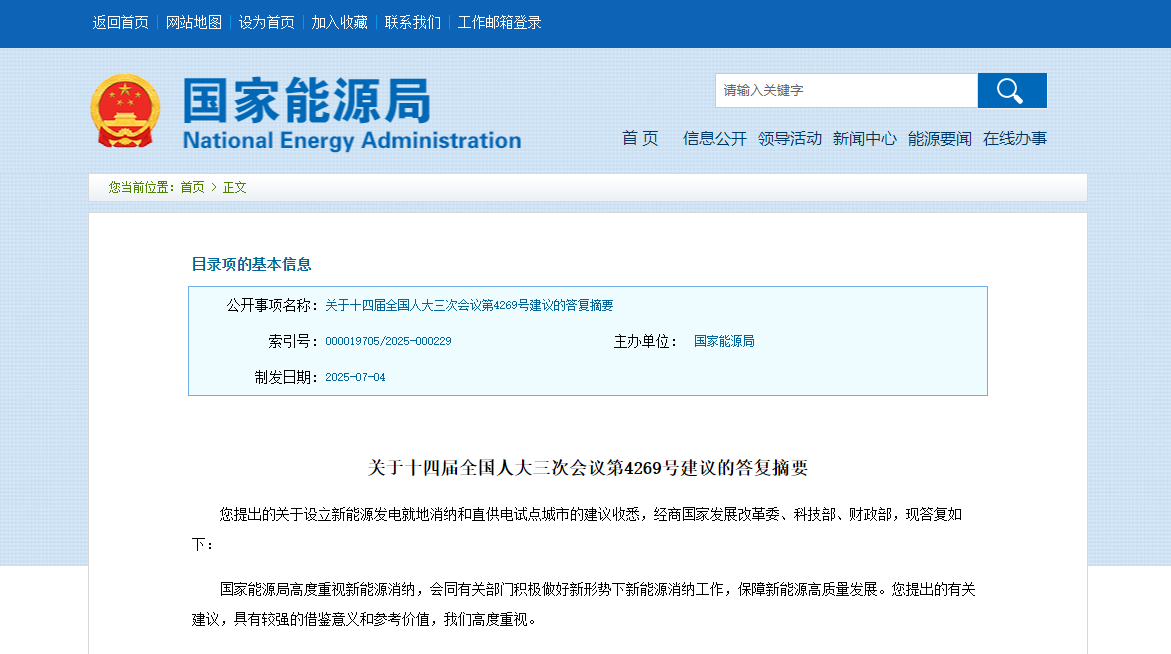The height and width of the screenshot is (654, 1171).
Task: Click the 公开事项名称 document title link
Action: tap(468, 306)
